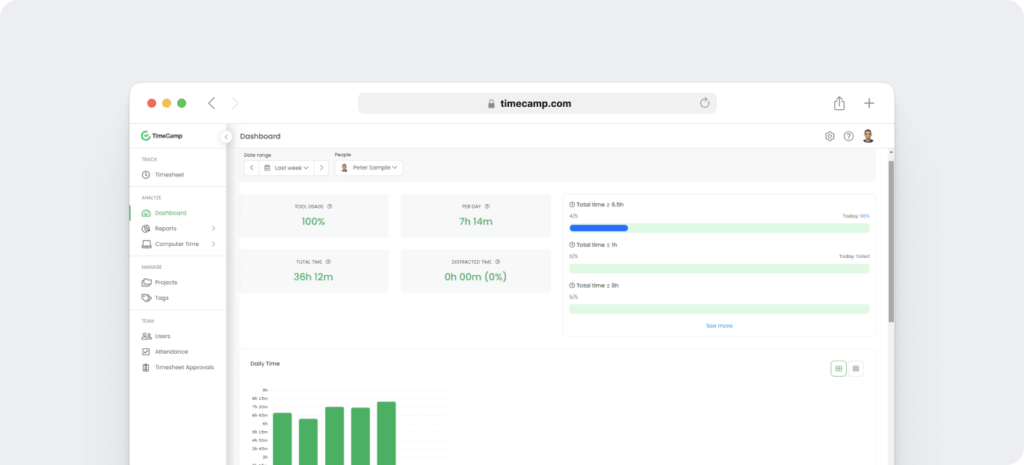Viewport: 1024px width, 465px height.
Task: Click the tallest Daily Time bar
Action: click(387, 433)
